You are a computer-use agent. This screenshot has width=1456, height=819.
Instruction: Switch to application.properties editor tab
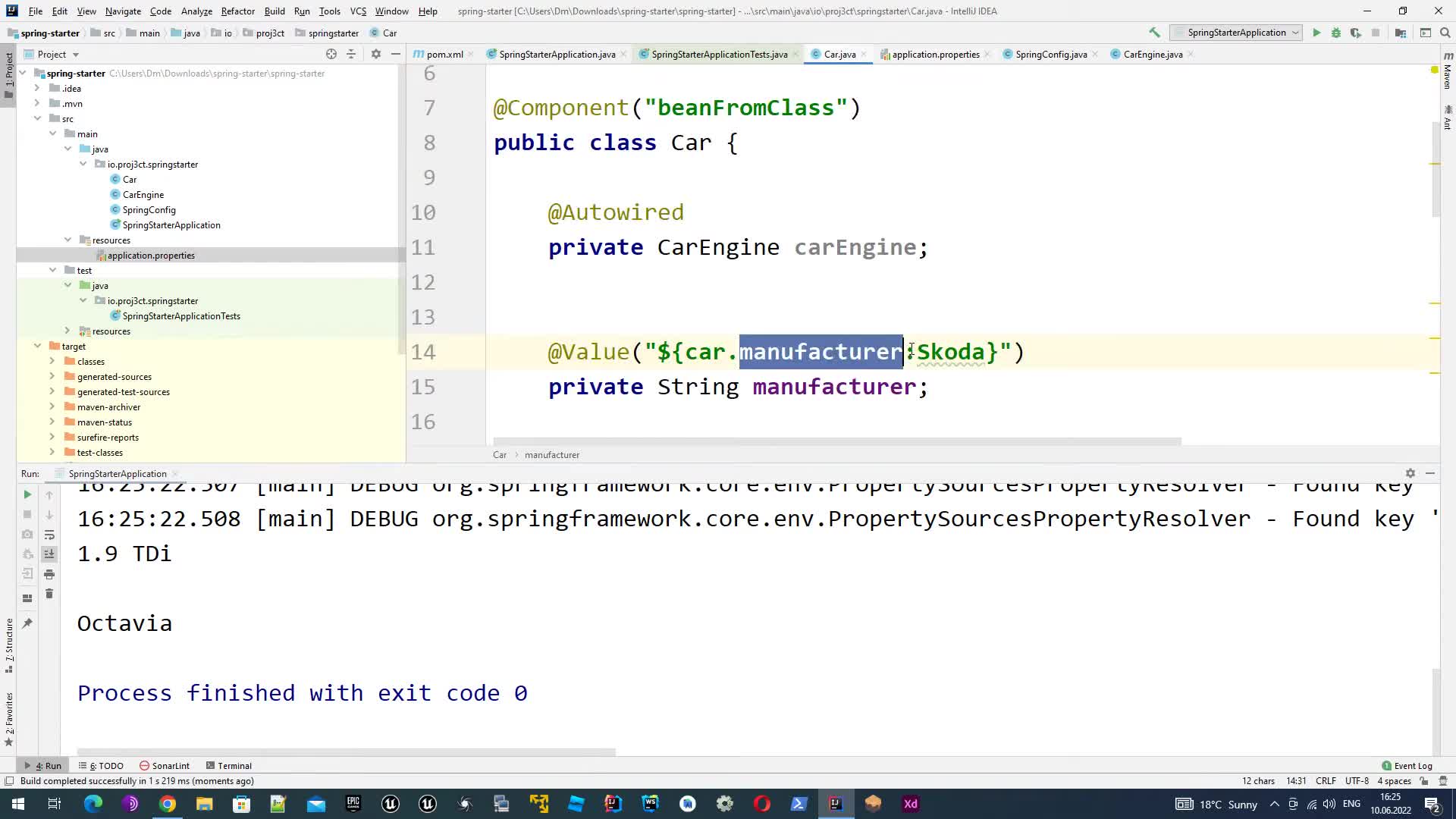935,54
